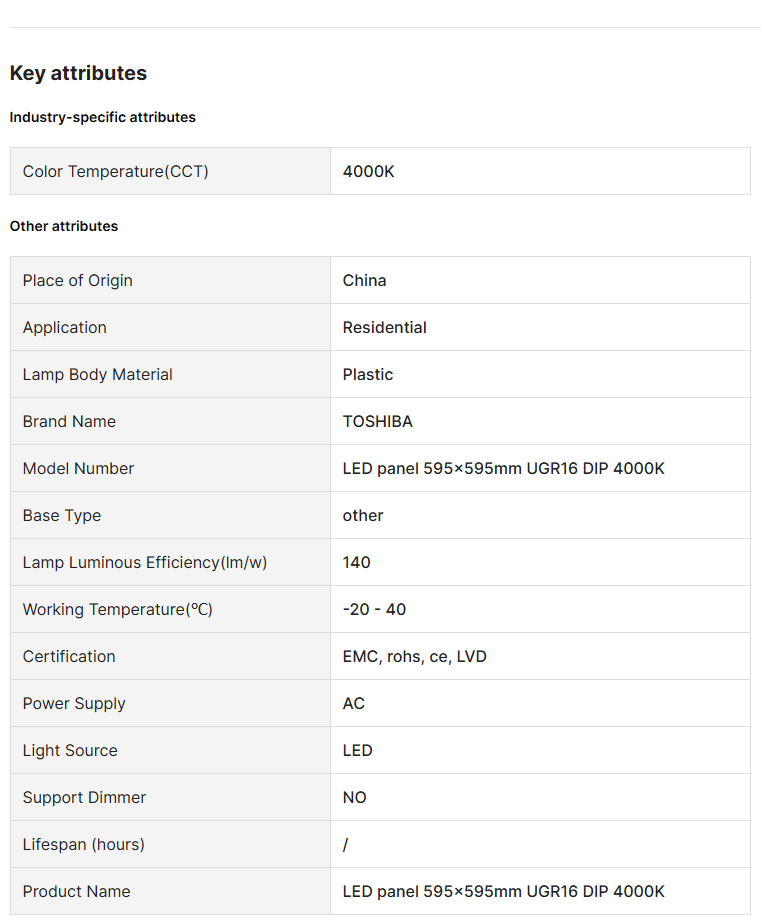Select the TOSHIBA brand name value
The height and width of the screenshot is (922, 761).
point(378,421)
